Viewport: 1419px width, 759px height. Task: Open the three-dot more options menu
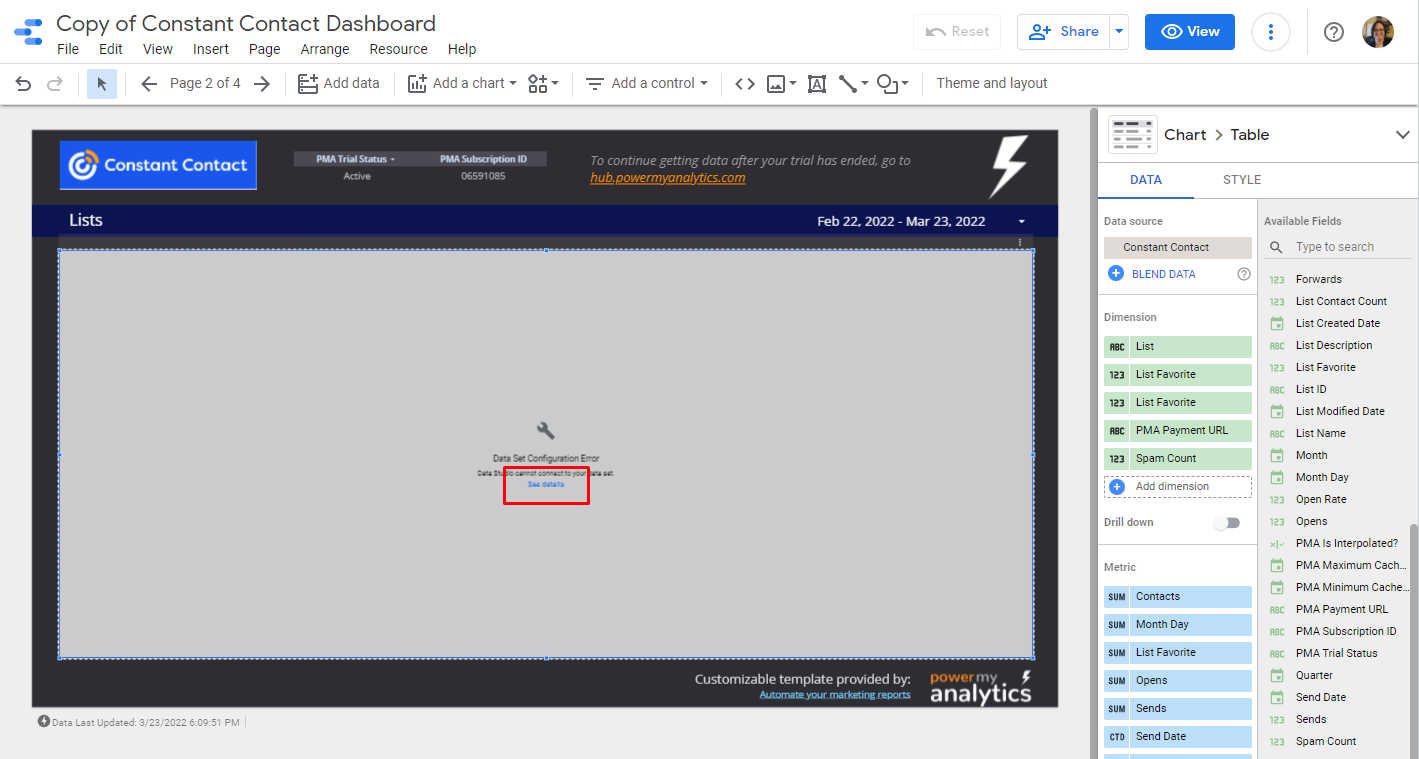[1270, 32]
